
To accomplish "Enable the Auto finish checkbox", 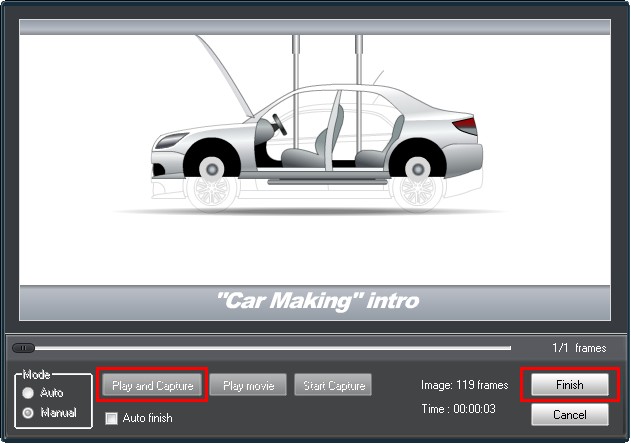I will click(111, 418).
